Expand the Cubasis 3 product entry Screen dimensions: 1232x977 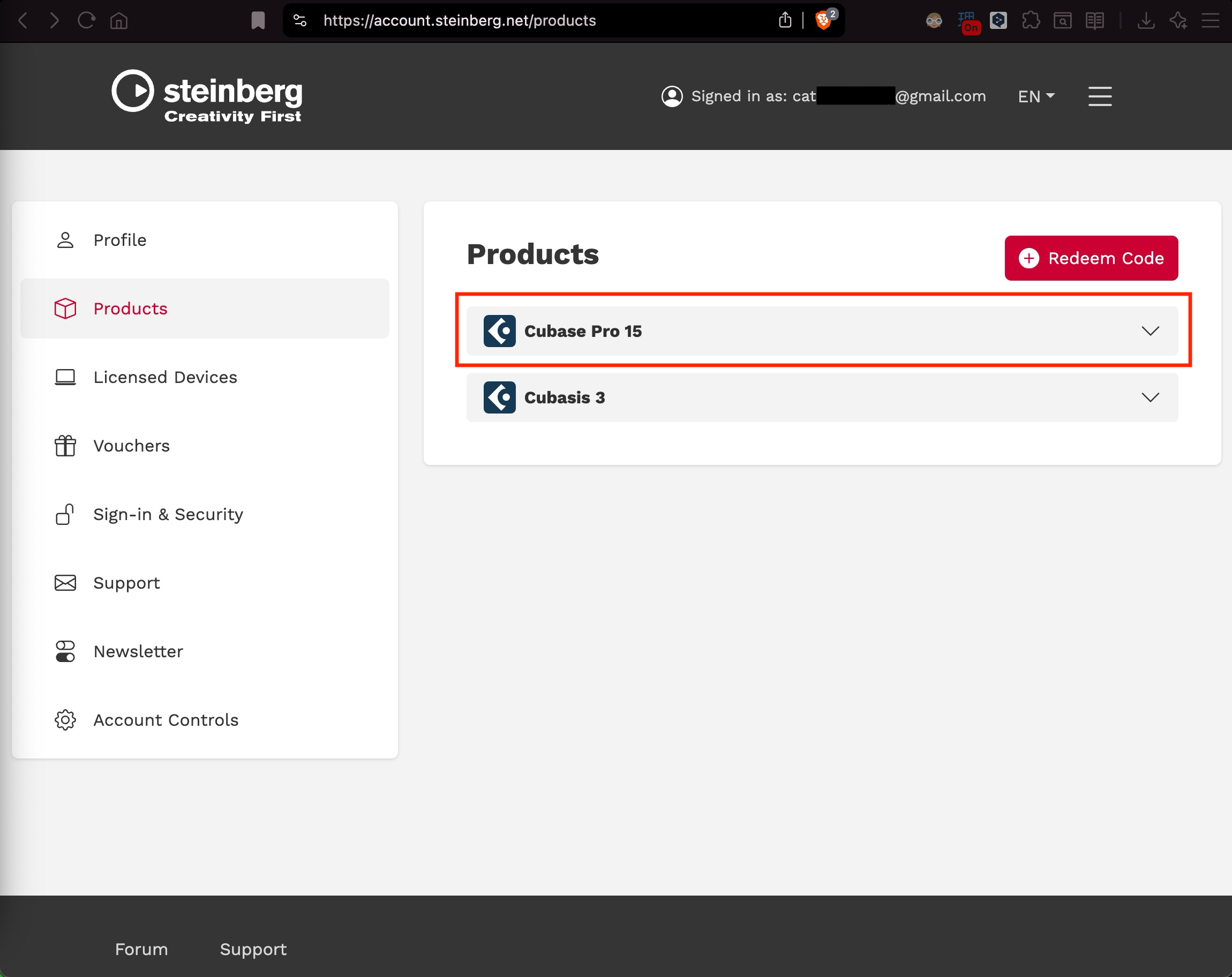pos(1151,397)
